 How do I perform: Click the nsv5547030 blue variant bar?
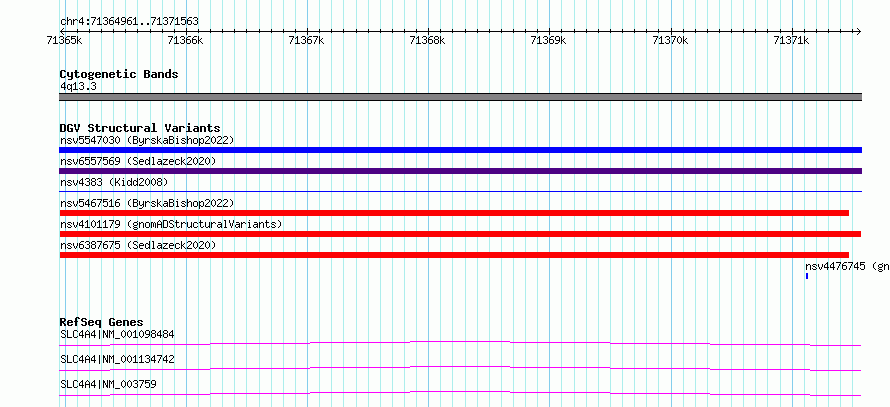point(460,150)
